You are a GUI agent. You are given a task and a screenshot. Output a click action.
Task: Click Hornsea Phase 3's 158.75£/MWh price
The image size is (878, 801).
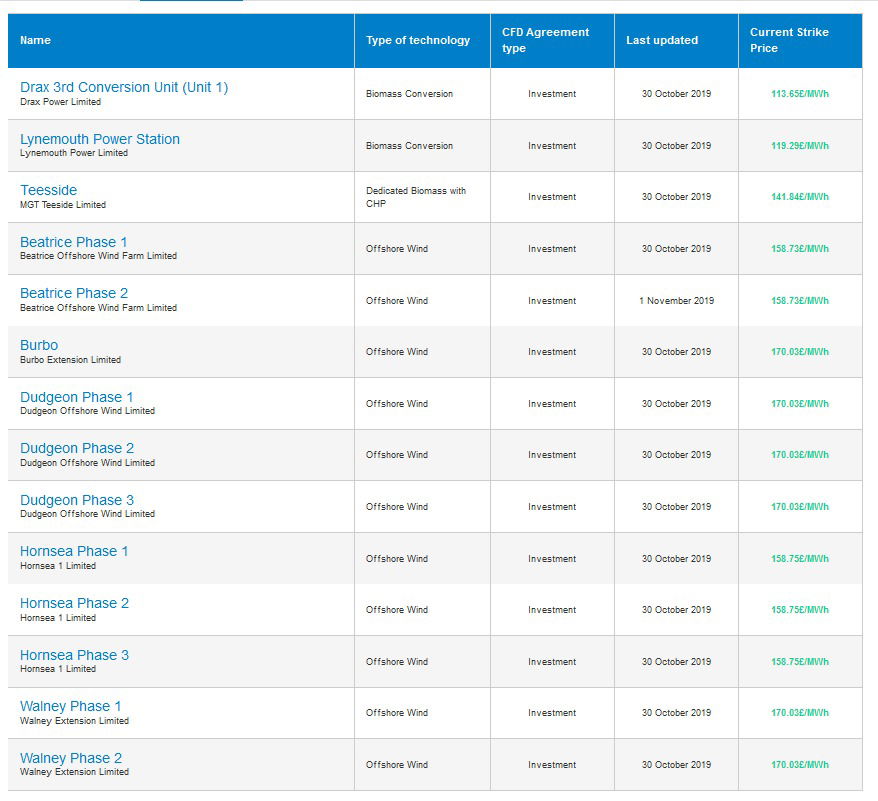click(x=800, y=662)
